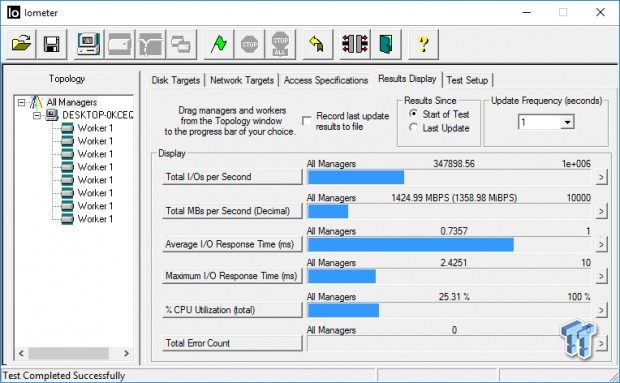Select the DESKTOP-0KCEC manager node
Screen dimensions: 620x383
[x=97, y=115]
